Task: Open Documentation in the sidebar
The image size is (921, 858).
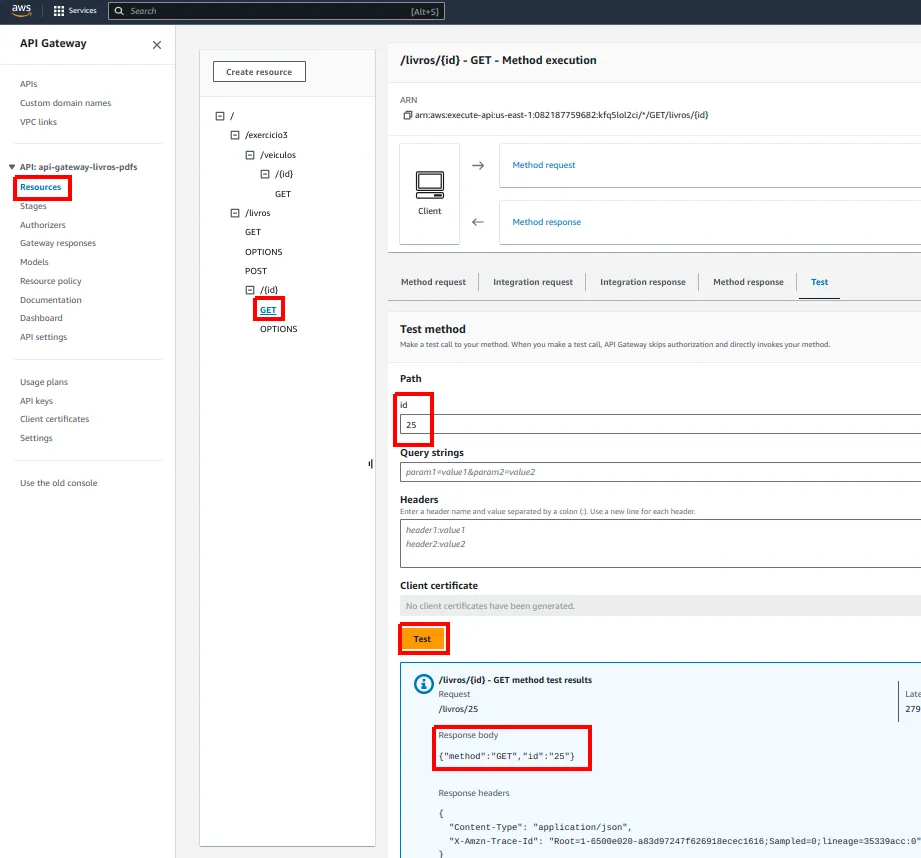Action: [51, 300]
